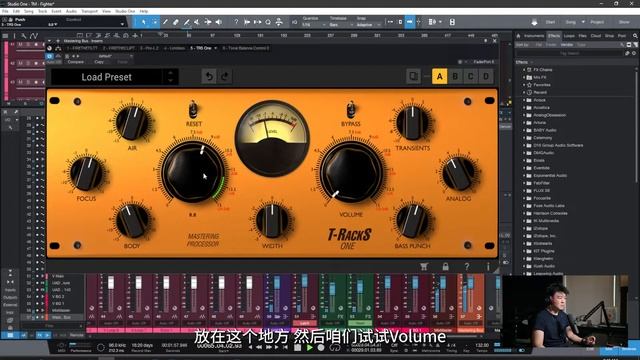Select preset slot B
Viewport: 640px width, 360px height.
[455, 76]
